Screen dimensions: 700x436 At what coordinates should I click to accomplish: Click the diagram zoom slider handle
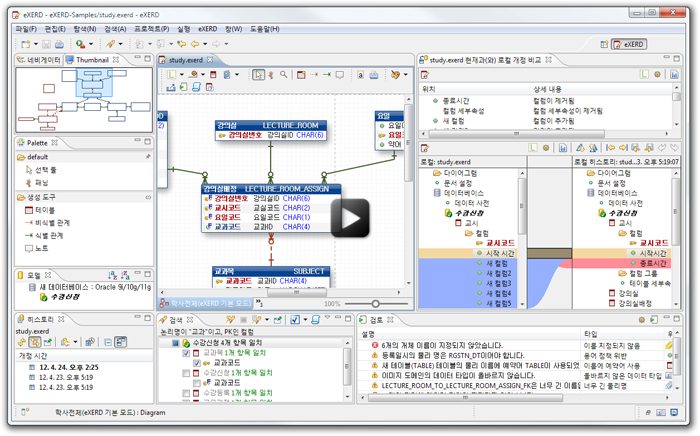point(375,304)
